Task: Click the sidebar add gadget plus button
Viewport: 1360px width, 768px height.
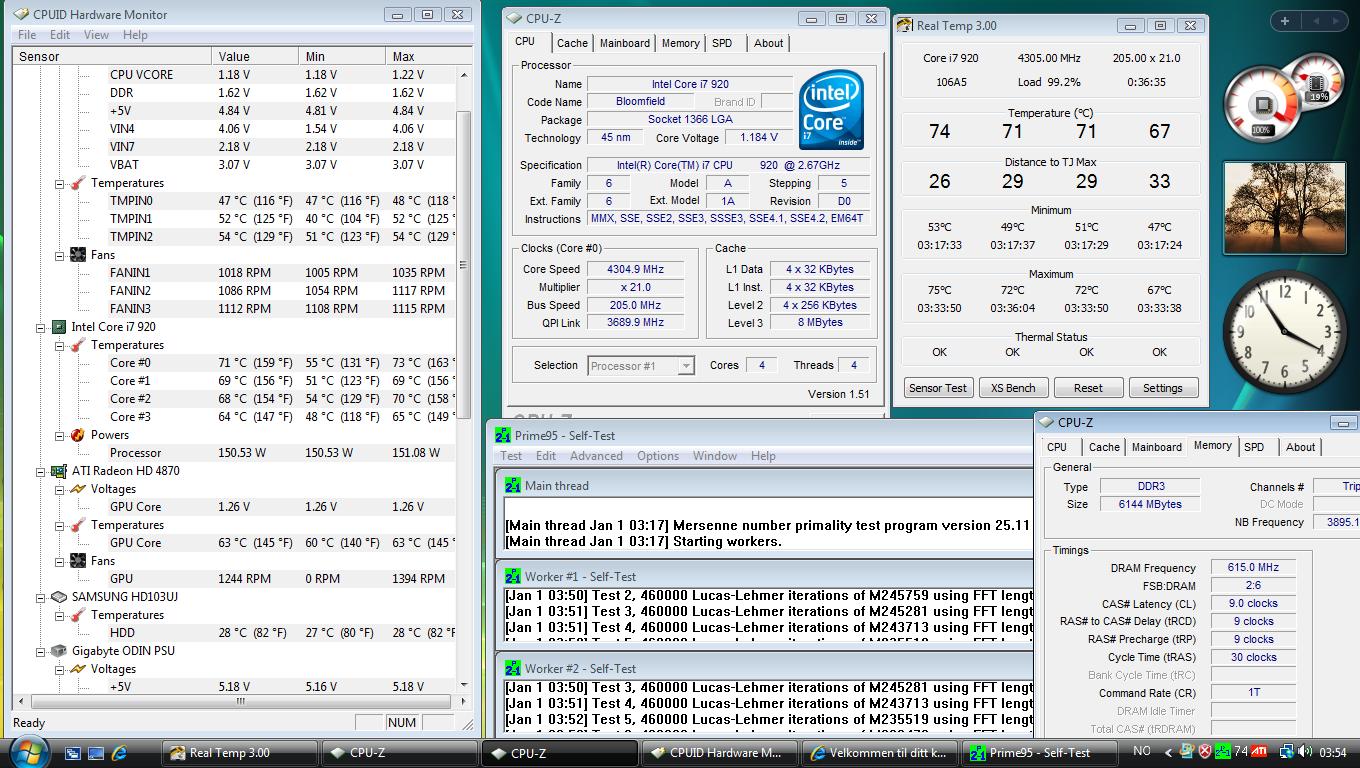Action: (x=1284, y=21)
